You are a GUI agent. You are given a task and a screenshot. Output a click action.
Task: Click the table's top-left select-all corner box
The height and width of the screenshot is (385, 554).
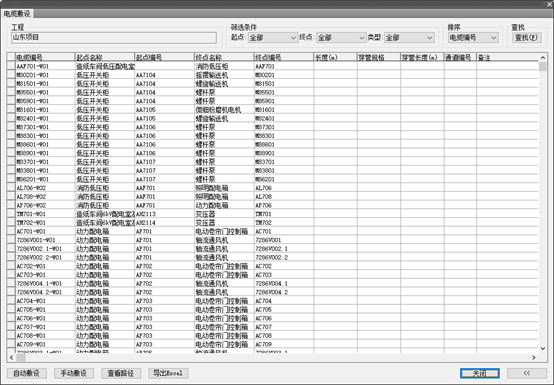tap(11, 57)
